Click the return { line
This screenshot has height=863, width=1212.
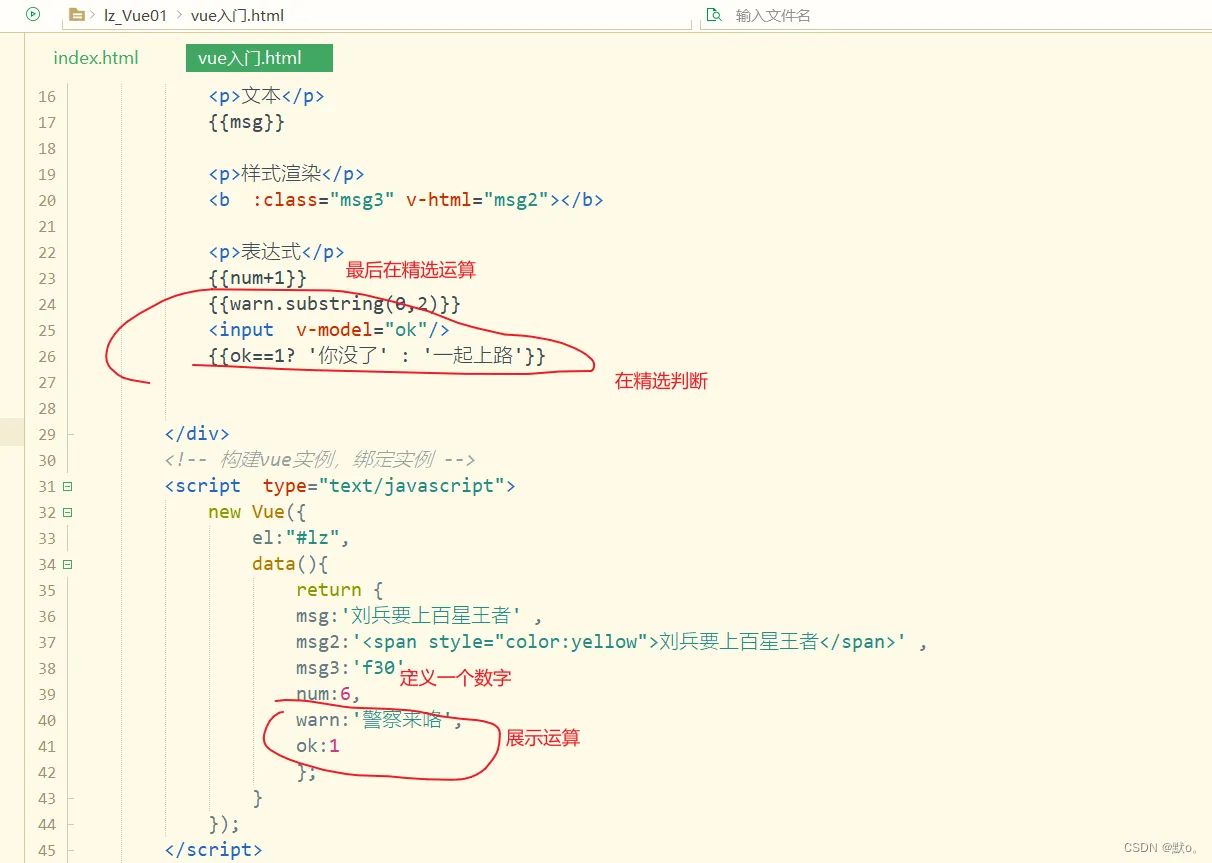[340, 590]
